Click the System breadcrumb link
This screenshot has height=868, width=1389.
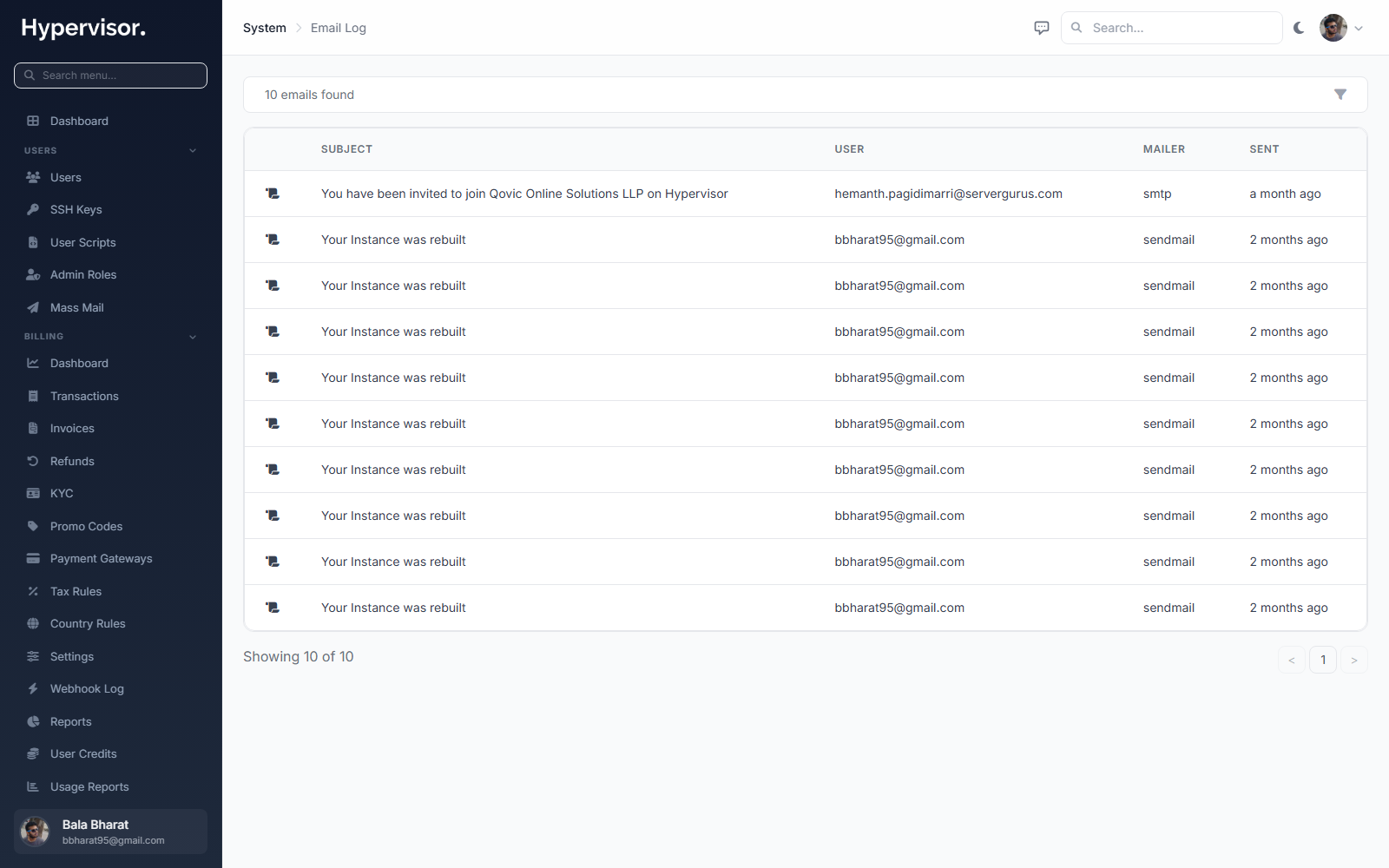pyautogui.click(x=265, y=28)
